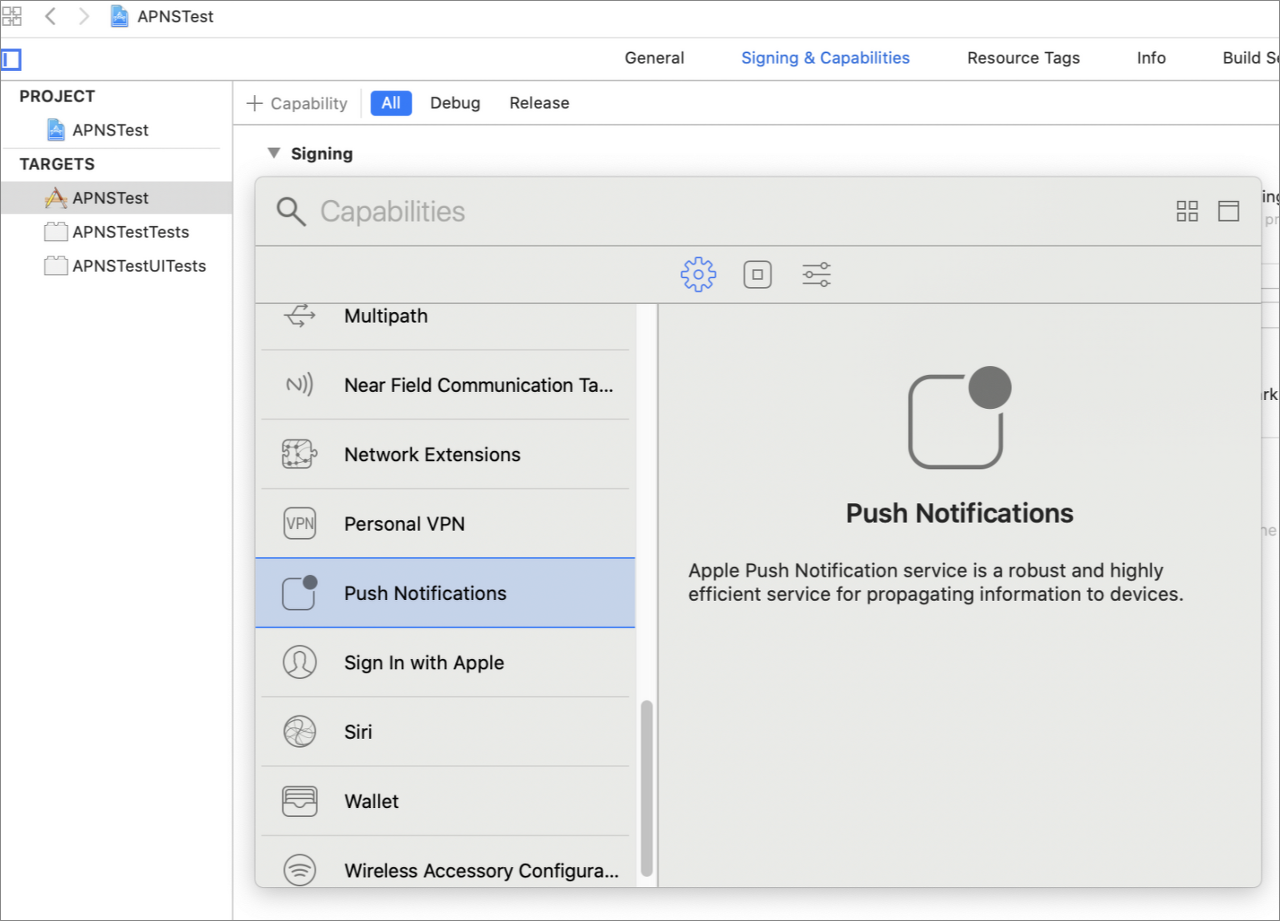The height and width of the screenshot is (921, 1280).
Task: Open the Signing & Capabilities tab
Action: point(825,58)
